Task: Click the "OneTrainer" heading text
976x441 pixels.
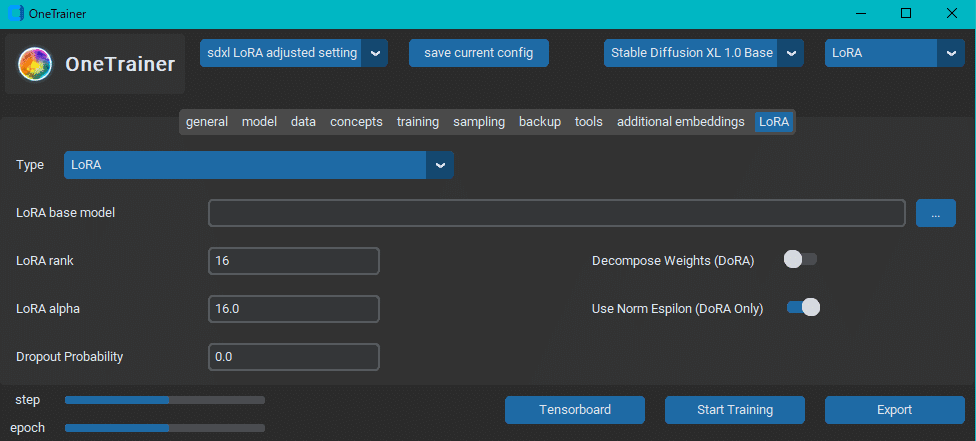Action: (120, 64)
